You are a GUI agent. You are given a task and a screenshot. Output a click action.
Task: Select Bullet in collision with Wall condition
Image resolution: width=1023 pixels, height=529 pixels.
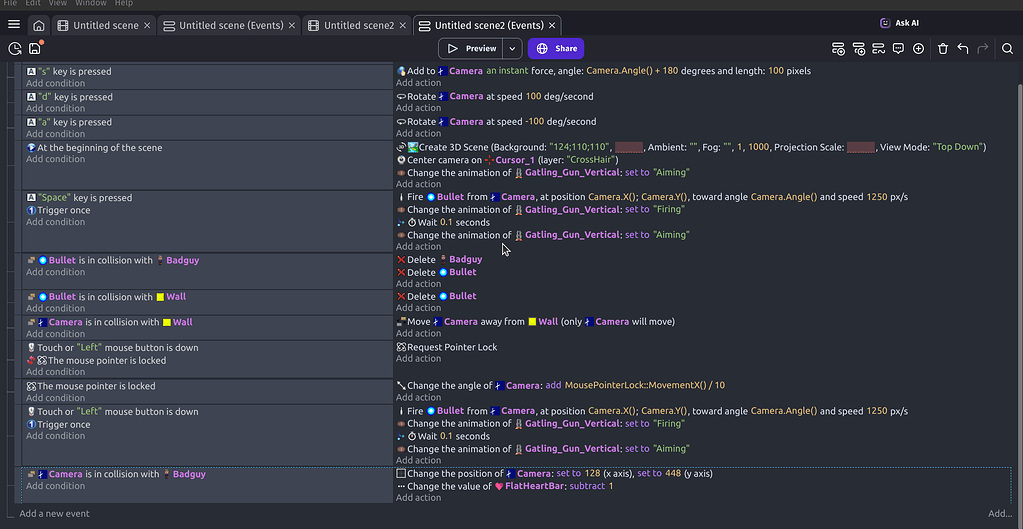(x=106, y=297)
